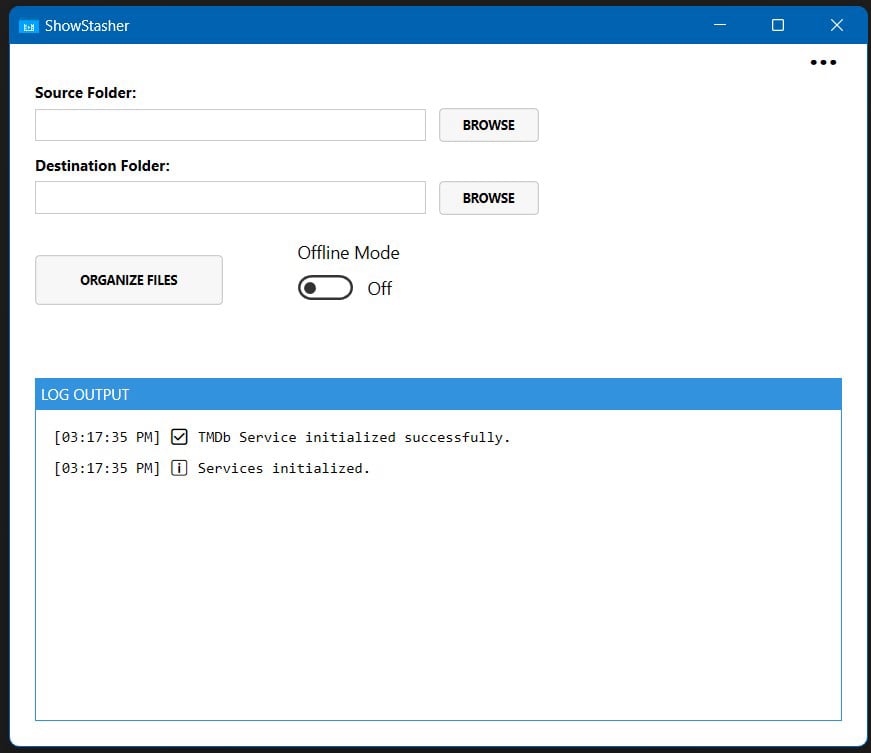The width and height of the screenshot is (871, 753).
Task: Click the empty area of the log panel
Action: 438,600
